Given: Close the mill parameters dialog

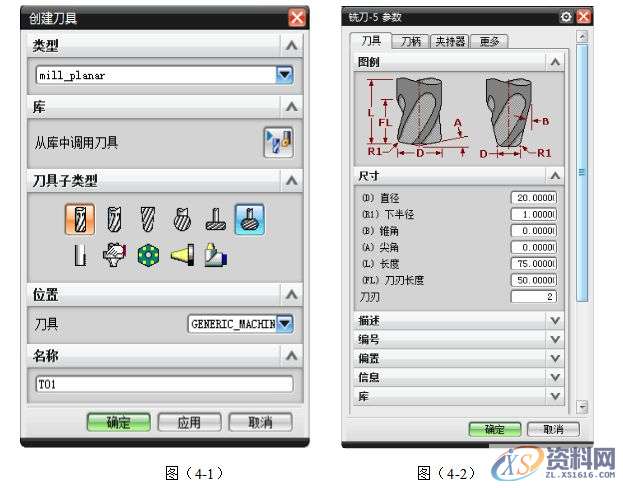Looking at the screenshot, I should pyautogui.click(x=583, y=17).
